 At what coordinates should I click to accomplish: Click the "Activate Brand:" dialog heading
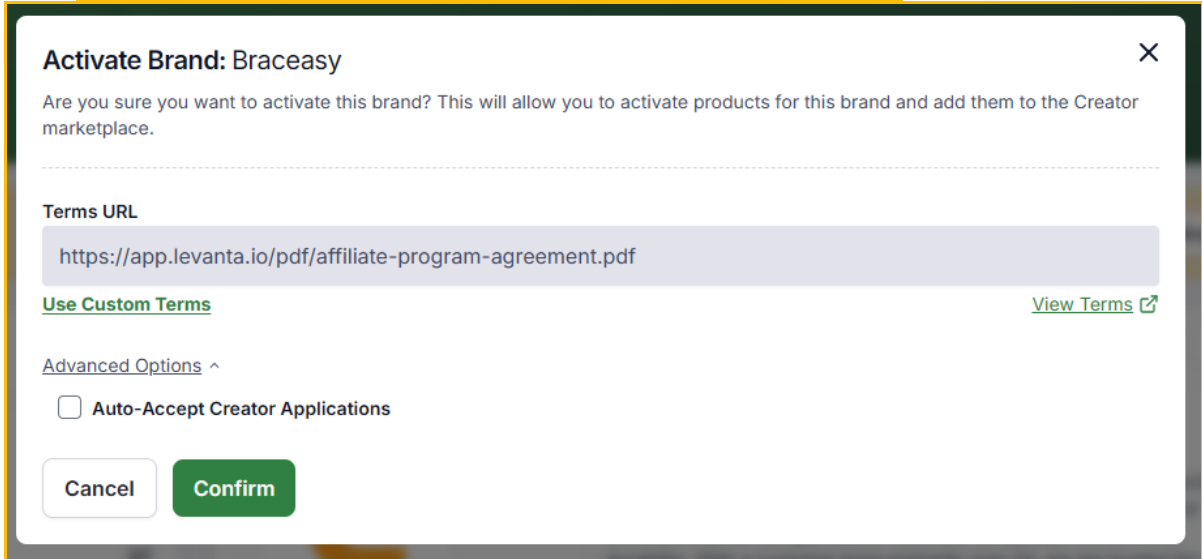[x=133, y=60]
